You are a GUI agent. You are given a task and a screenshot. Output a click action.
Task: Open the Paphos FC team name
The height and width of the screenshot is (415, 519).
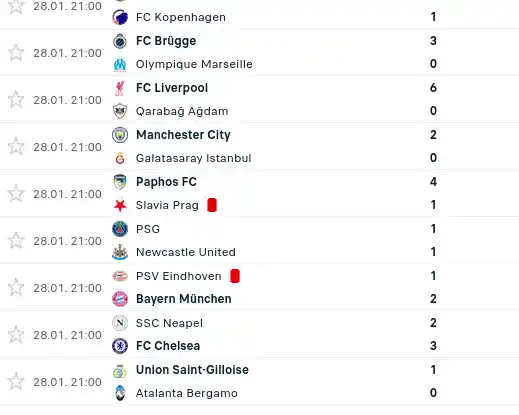tap(166, 182)
